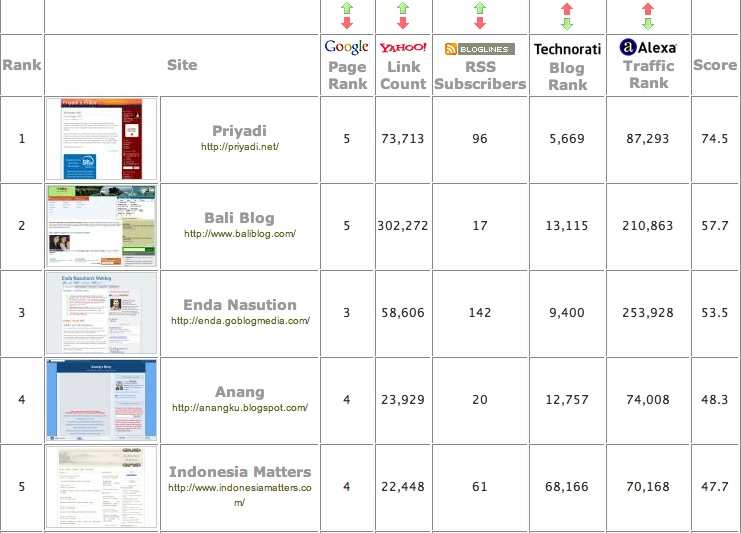Open the Indonesia Matters title link
This screenshot has height=533, width=741.
pyautogui.click(x=240, y=472)
